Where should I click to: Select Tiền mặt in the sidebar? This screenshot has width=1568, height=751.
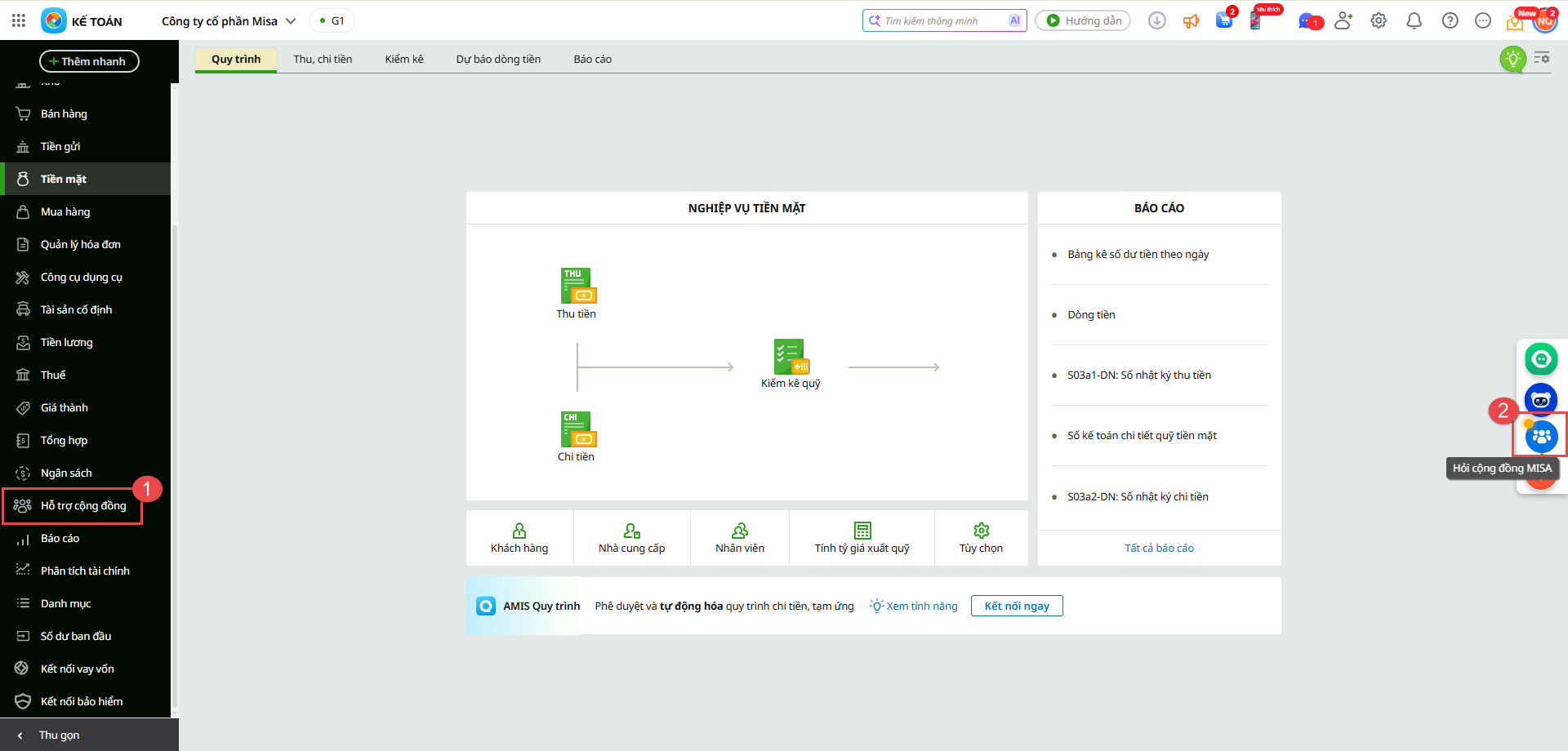point(86,179)
